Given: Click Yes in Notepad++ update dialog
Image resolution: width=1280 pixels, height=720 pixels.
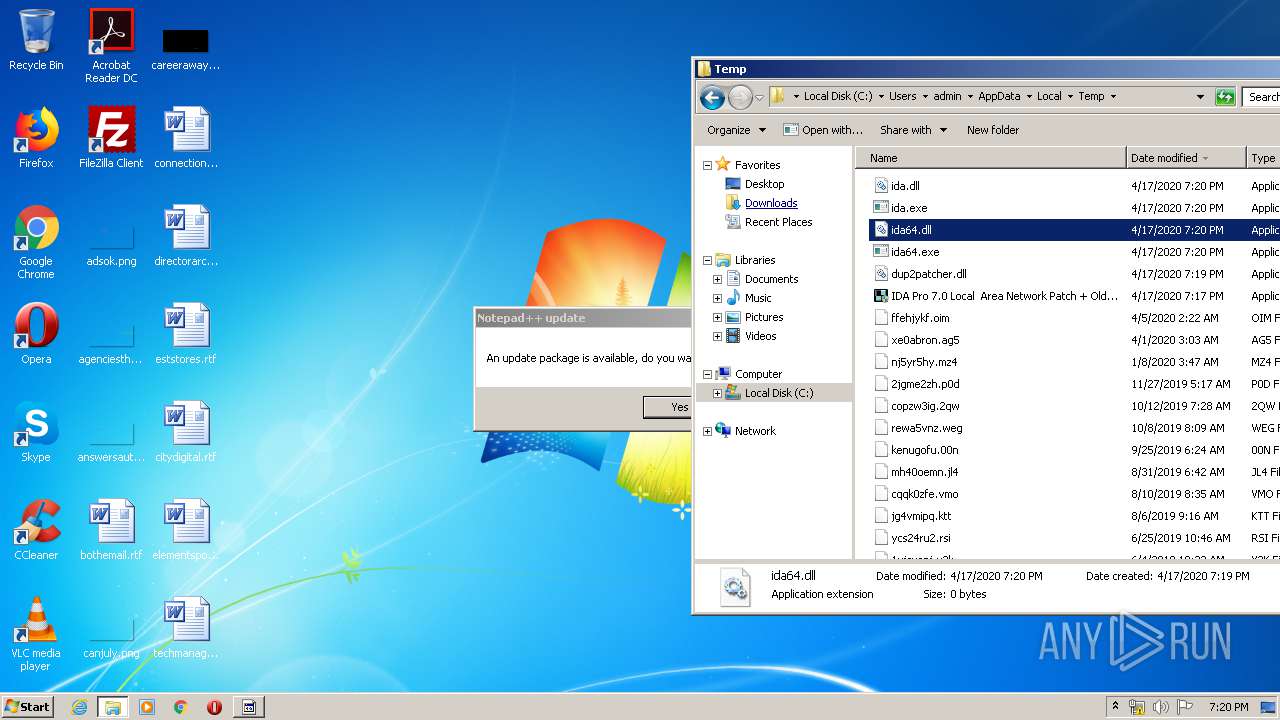Looking at the screenshot, I should coord(668,407).
